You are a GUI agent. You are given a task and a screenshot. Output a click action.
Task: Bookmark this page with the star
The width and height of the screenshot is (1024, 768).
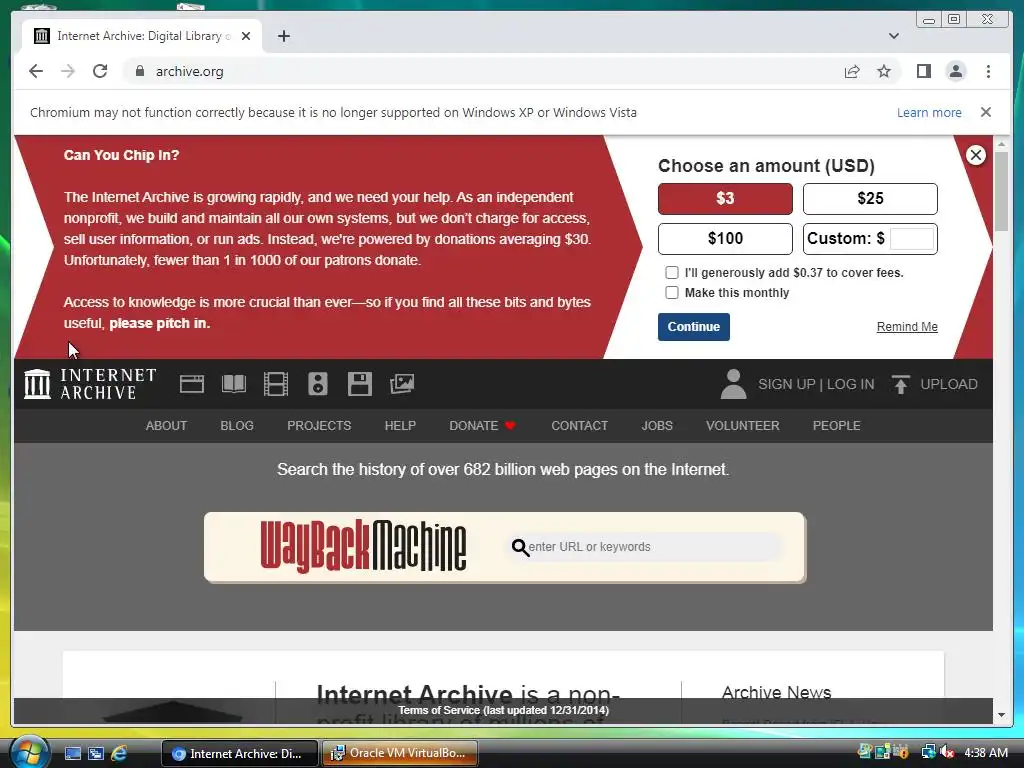point(884,71)
